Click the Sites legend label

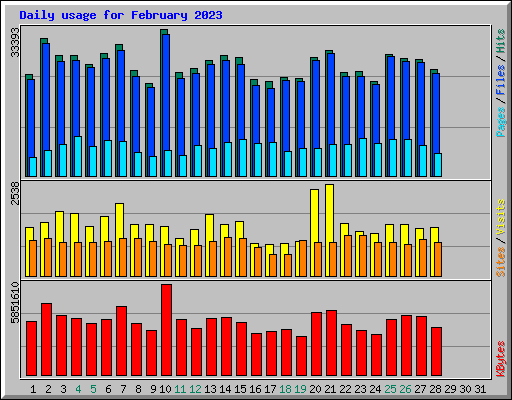[x=501, y=262]
